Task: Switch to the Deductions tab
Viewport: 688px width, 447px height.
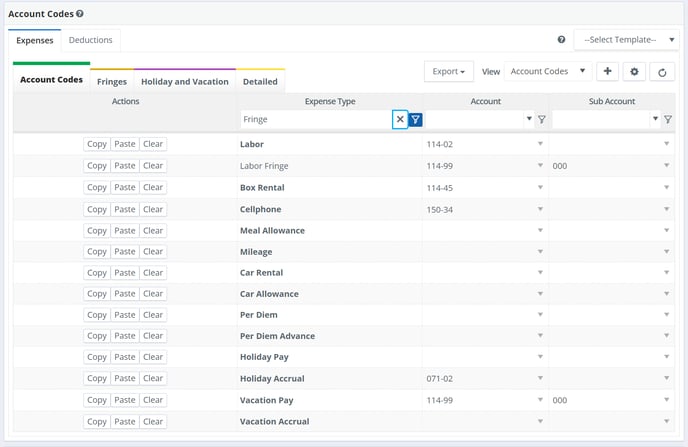Action: coord(90,40)
